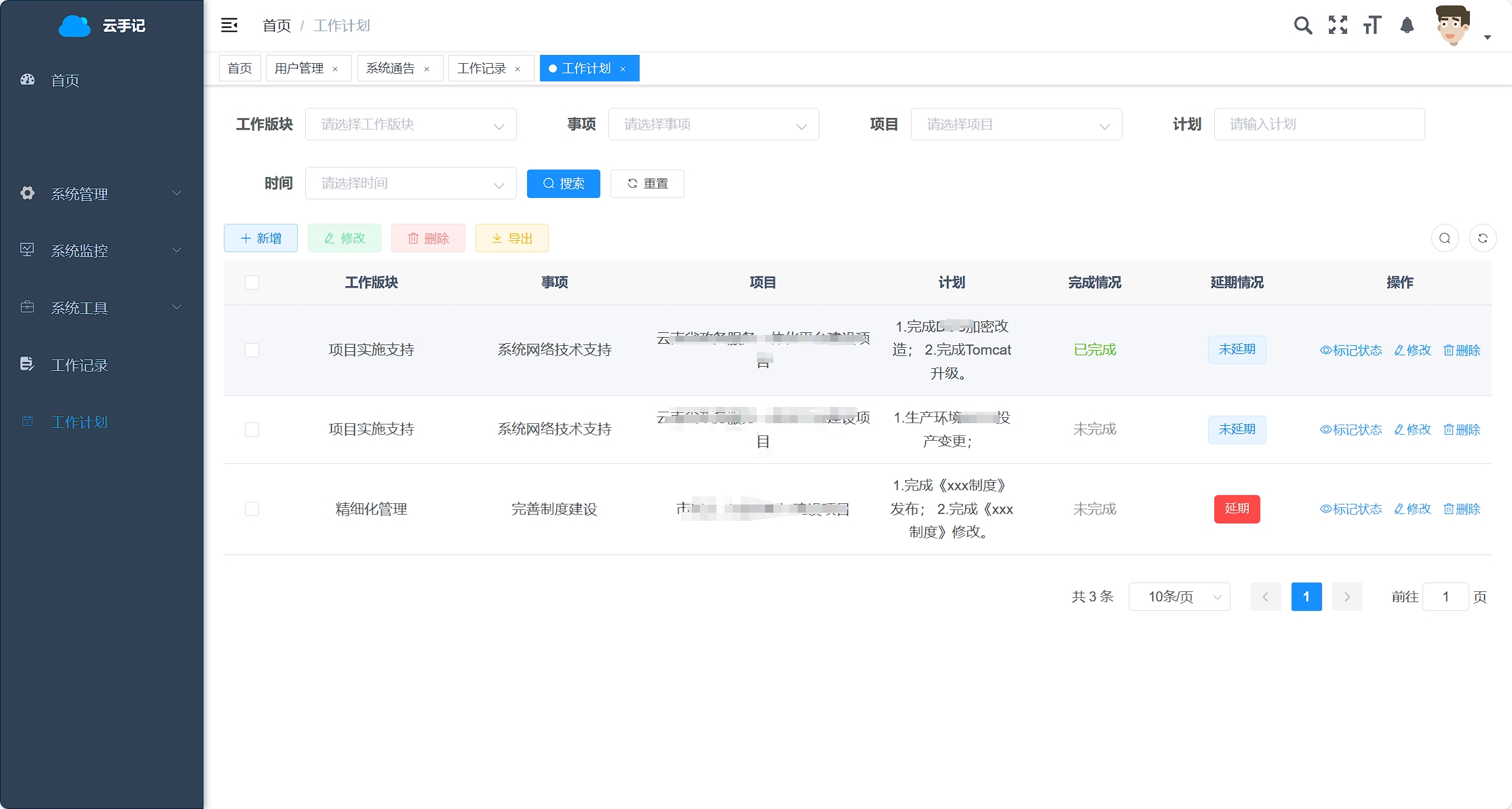Select page 1 in pagination
1512x809 pixels.
coord(1306,597)
